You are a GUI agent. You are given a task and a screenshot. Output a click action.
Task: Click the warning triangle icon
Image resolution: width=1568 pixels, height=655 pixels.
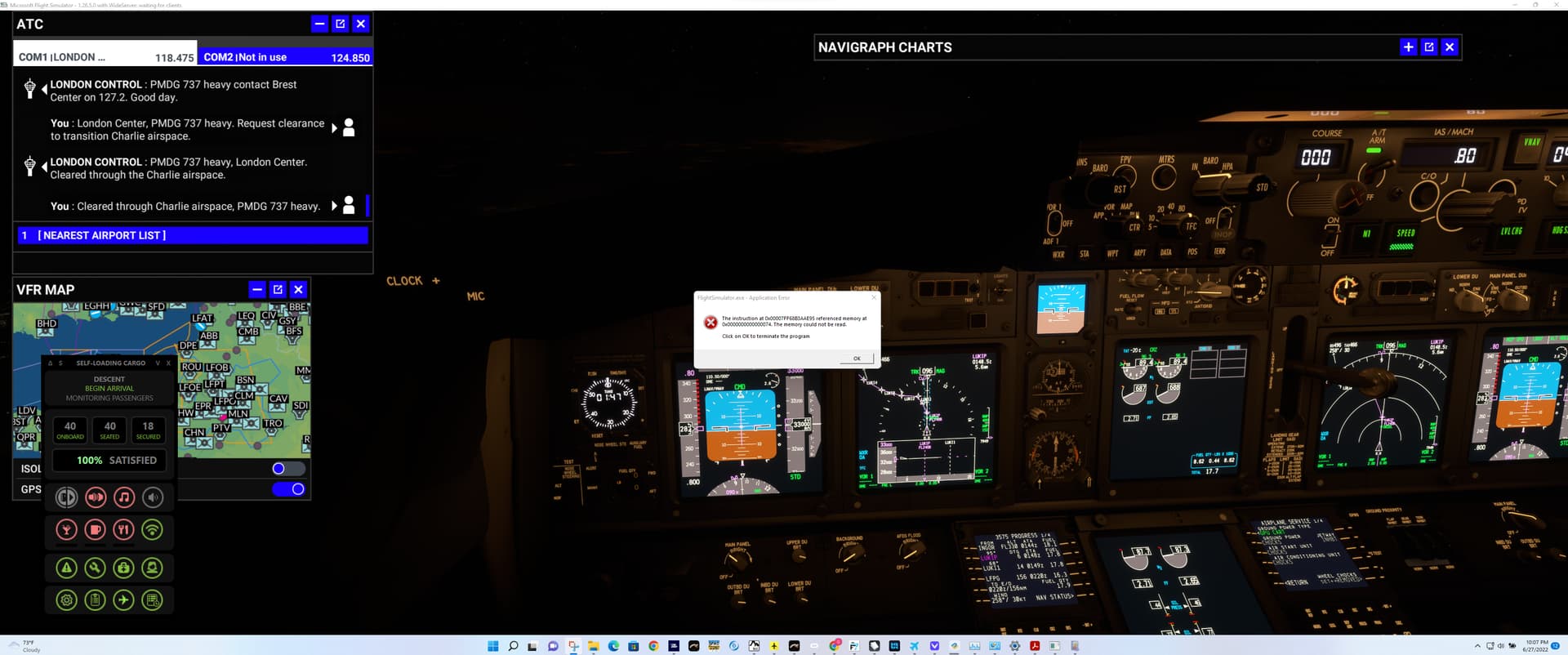pyautogui.click(x=67, y=568)
